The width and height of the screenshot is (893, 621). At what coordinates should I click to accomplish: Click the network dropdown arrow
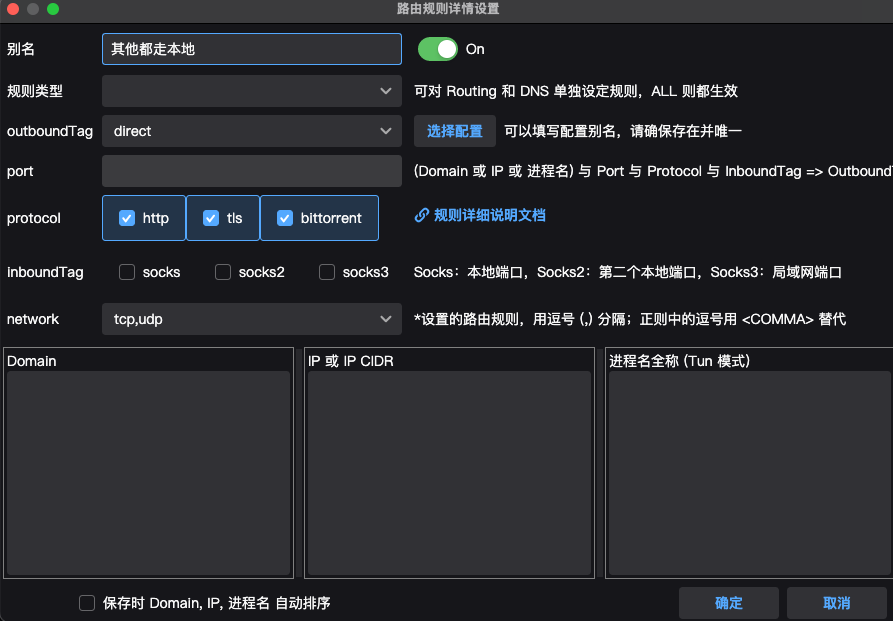point(385,318)
